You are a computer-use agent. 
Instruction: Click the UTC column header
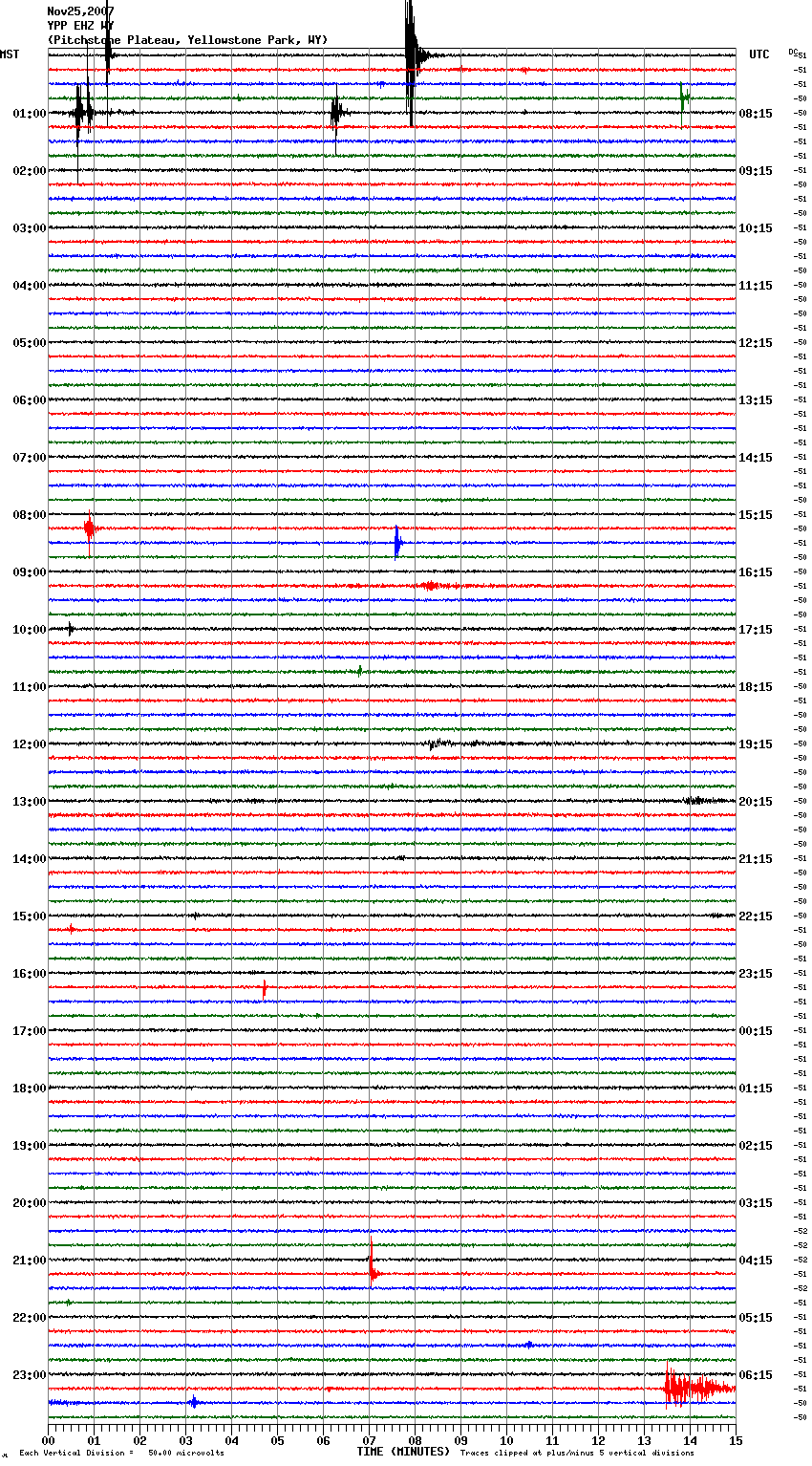(759, 54)
